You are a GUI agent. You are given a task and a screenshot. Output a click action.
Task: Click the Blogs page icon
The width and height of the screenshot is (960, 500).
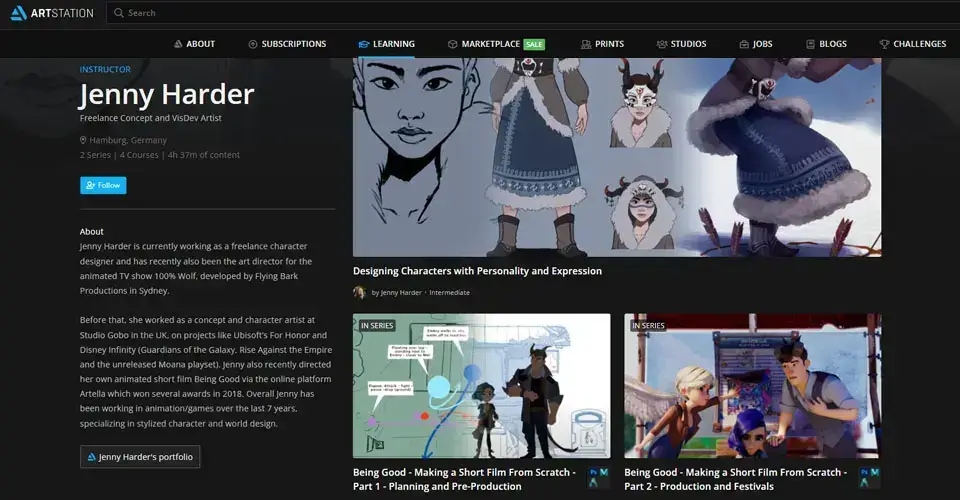811,44
